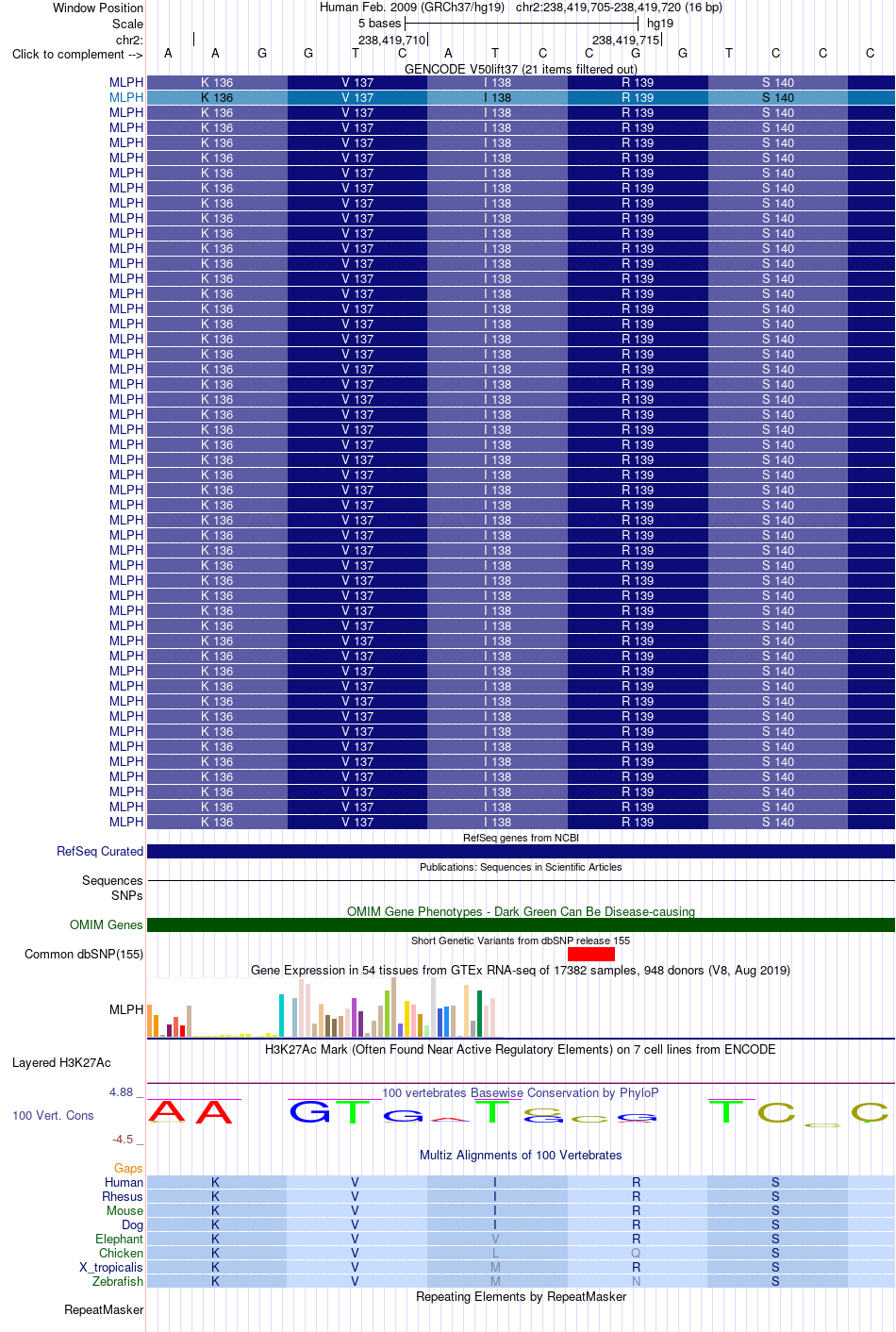Viewport: 896px width, 1332px height.
Task: Open the Layered H3K27Ac track label
Action: 61,1062
